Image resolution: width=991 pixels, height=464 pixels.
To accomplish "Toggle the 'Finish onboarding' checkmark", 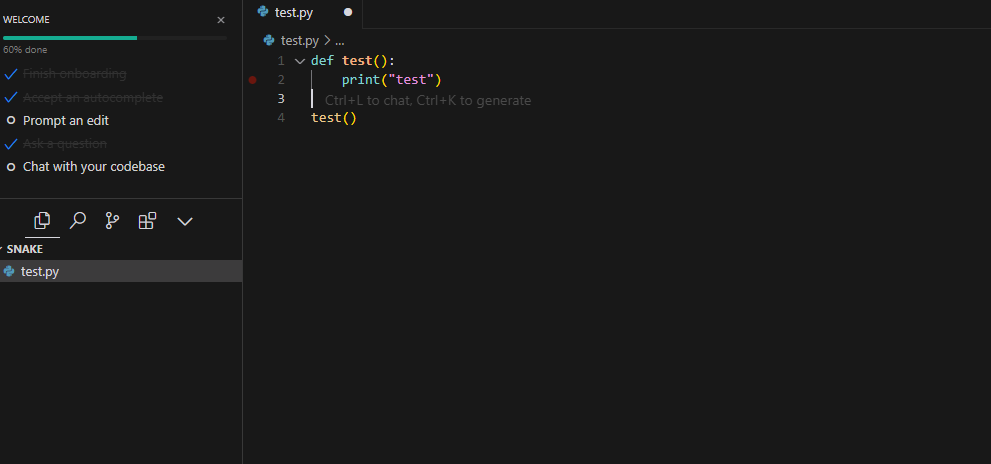I will click(x=11, y=73).
